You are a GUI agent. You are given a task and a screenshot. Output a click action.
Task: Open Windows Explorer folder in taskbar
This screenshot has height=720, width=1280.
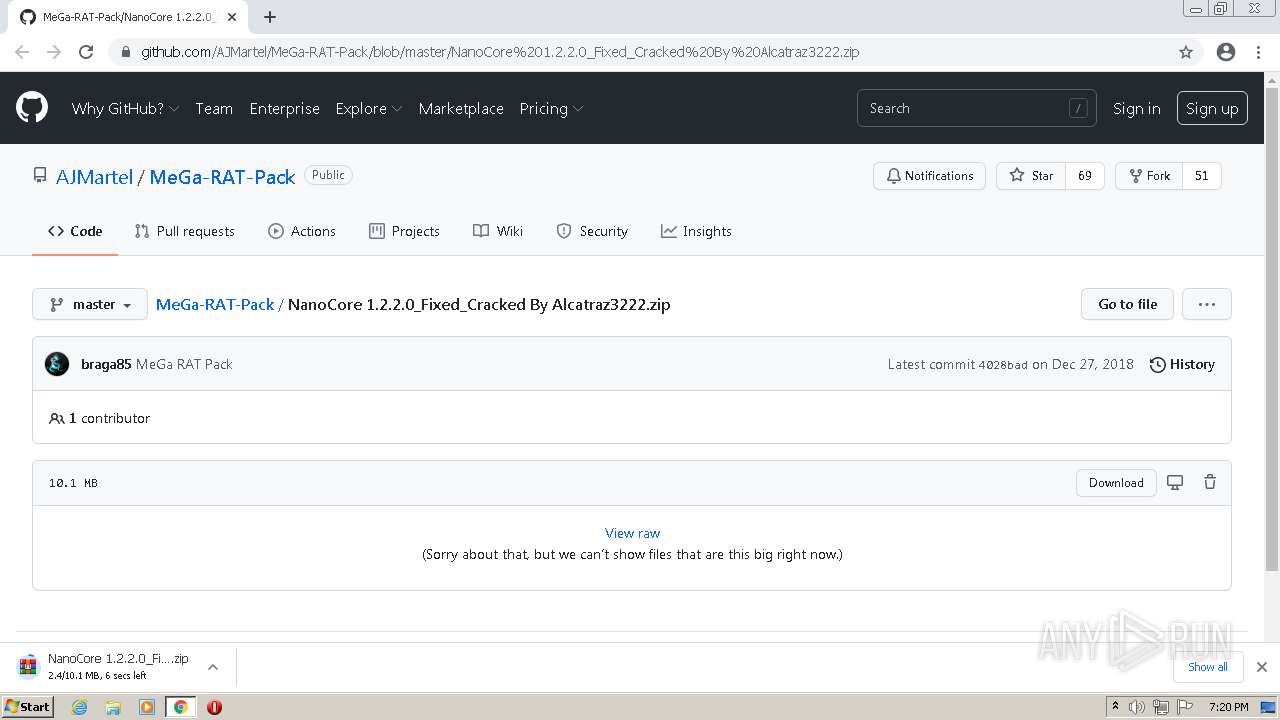pos(113,707)
